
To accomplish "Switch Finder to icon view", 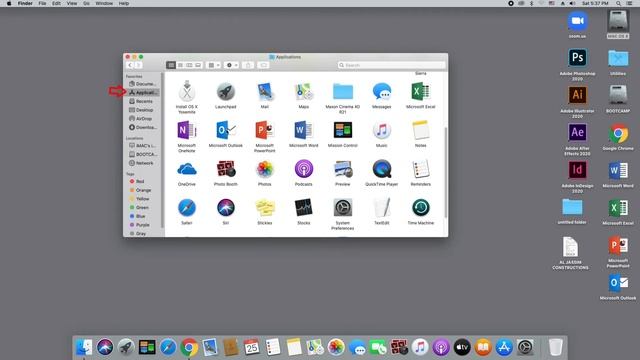I will [171, 65].
